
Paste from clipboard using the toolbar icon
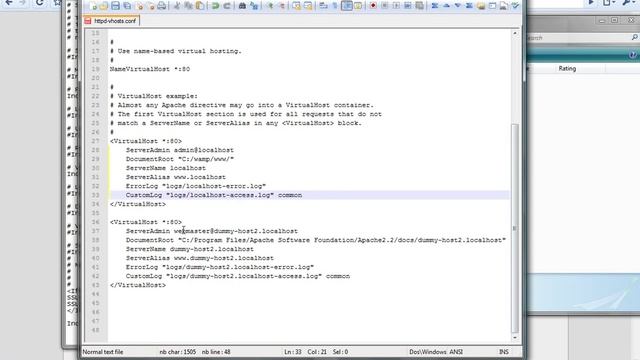(200, 6)
